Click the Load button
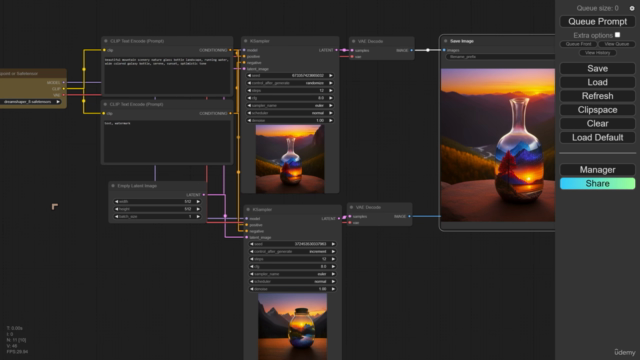 click(597, 82)
